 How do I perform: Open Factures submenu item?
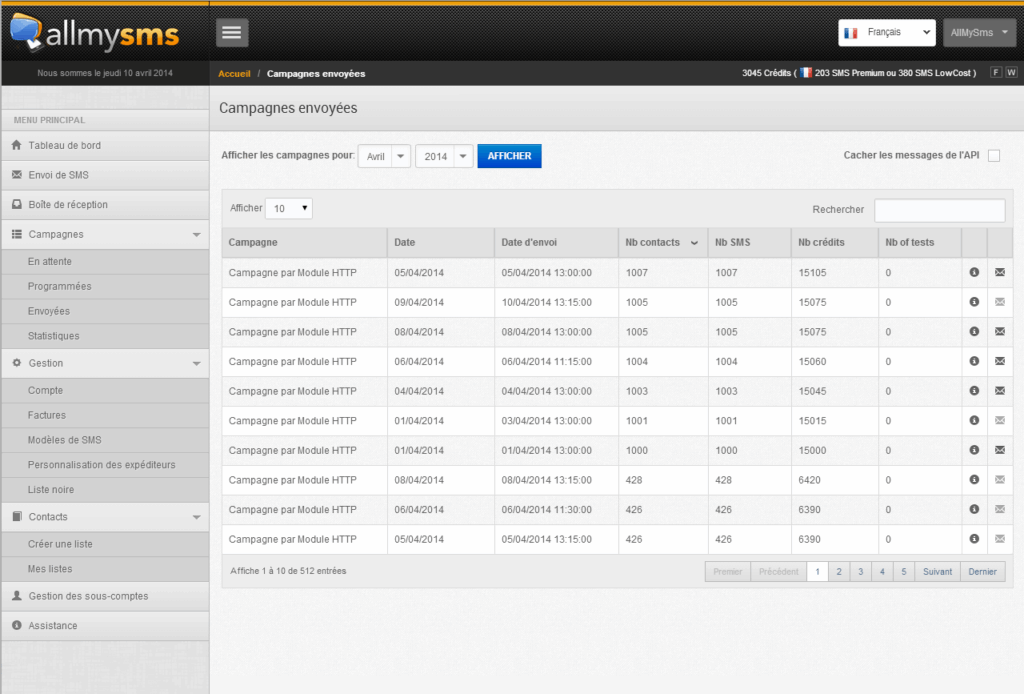[105, 415]
